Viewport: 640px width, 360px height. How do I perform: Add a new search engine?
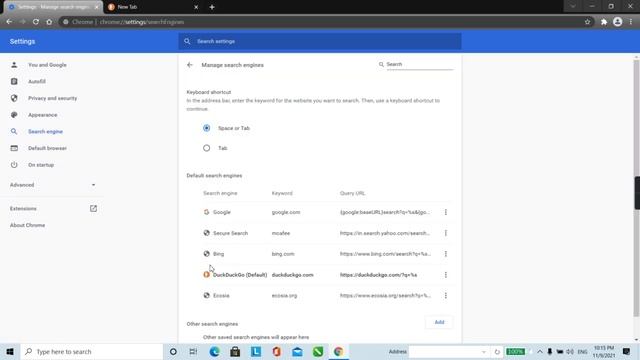(439, 322)
